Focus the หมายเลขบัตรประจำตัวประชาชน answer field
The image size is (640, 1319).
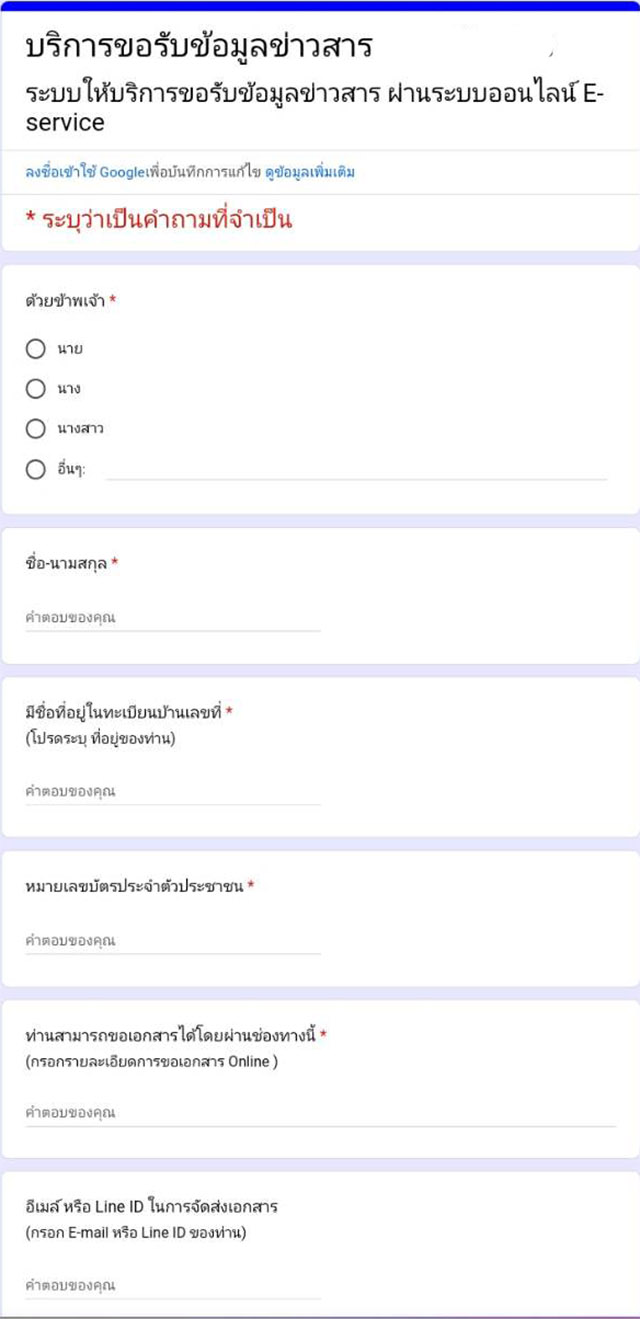173,941
